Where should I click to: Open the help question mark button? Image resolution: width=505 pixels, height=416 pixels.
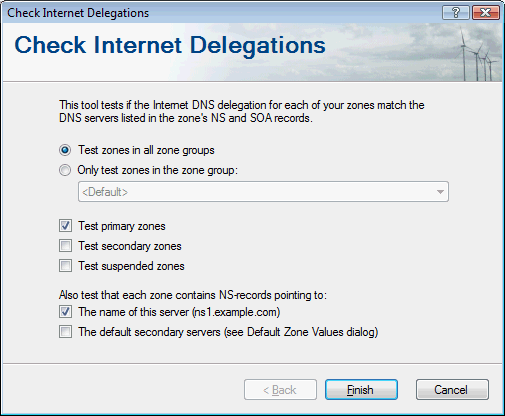click(456, 13)
